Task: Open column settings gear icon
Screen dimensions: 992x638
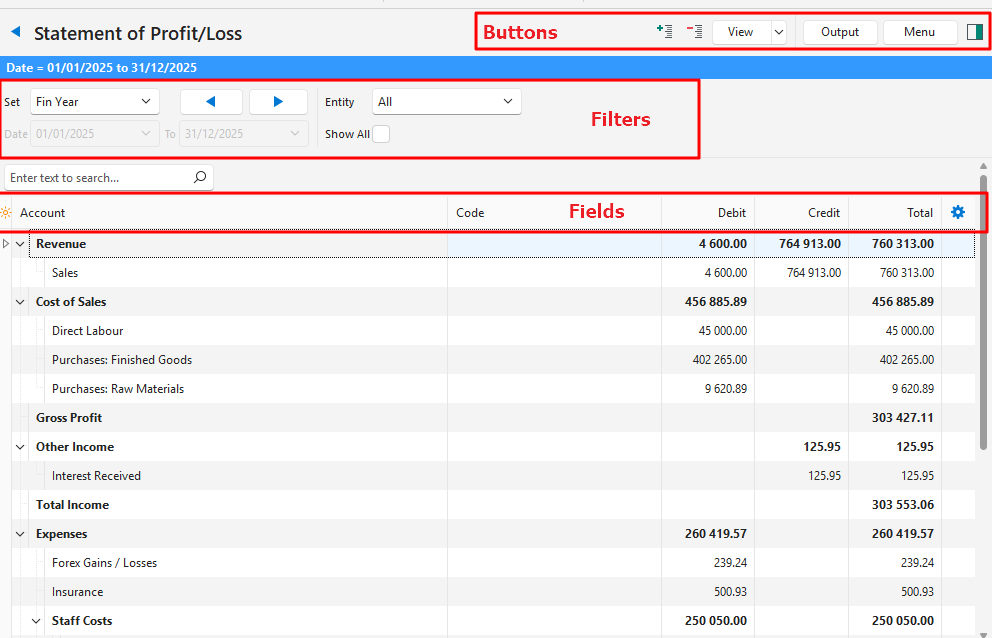Action: point(958,212)
